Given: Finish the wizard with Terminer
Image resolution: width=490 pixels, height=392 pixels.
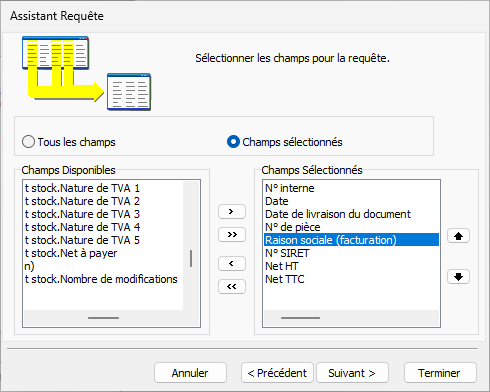Looking at the screenshot, I should [x=440, y=373].
